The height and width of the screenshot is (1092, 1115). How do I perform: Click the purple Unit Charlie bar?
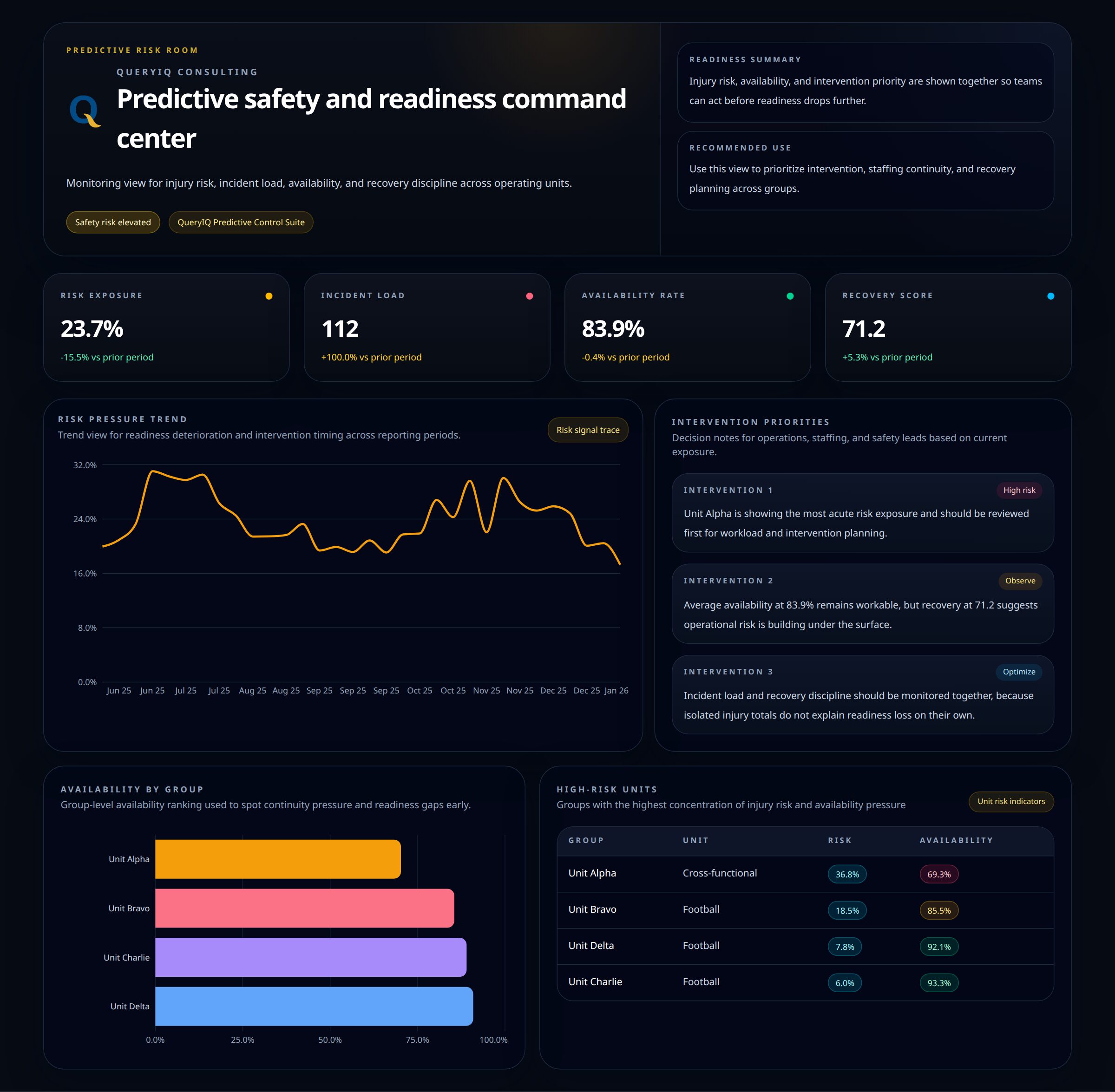[310, 957]
